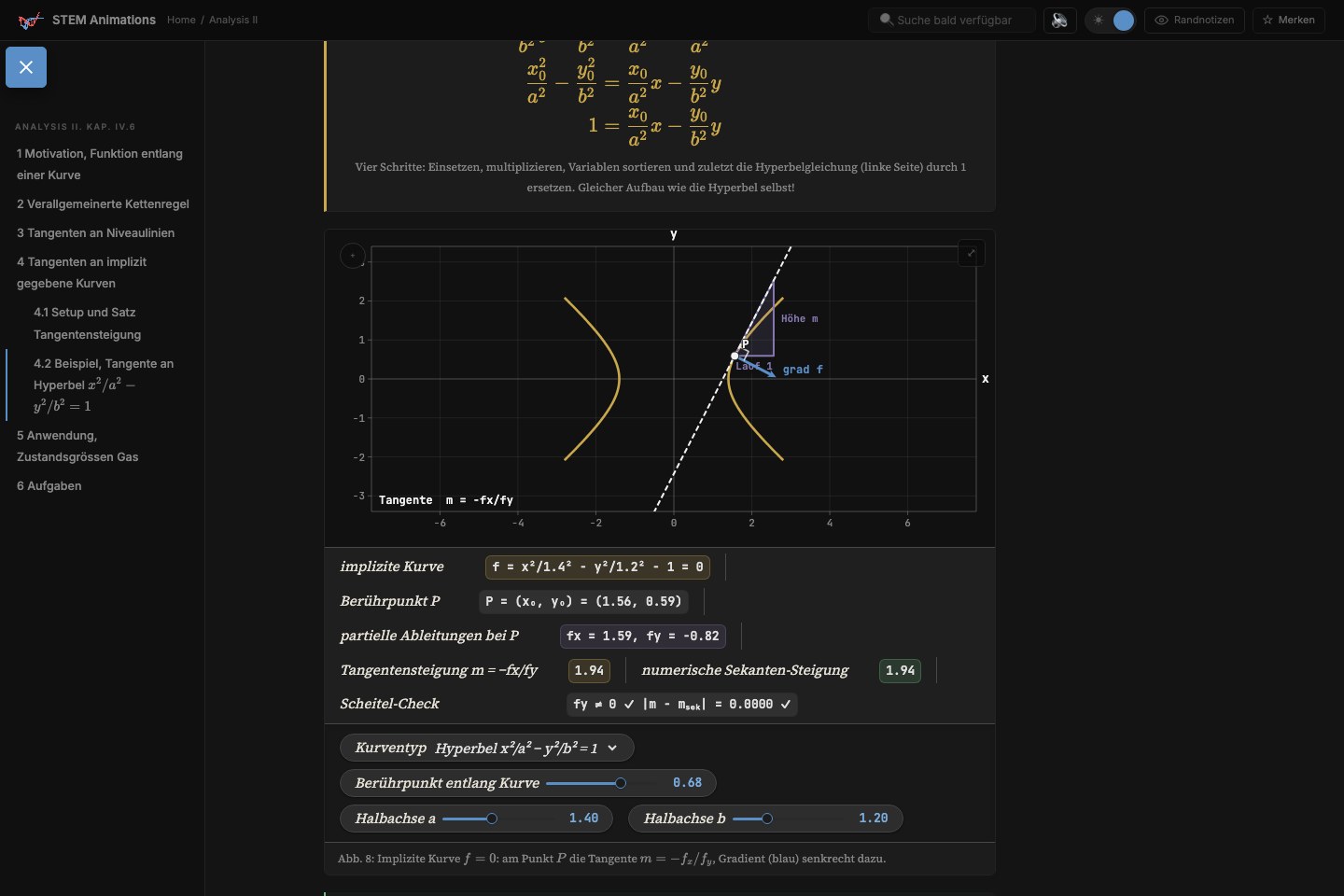This screenshot has height=896, width=1344.
Task: Click the STEM Animations logo icon
Action: [31, 20]
